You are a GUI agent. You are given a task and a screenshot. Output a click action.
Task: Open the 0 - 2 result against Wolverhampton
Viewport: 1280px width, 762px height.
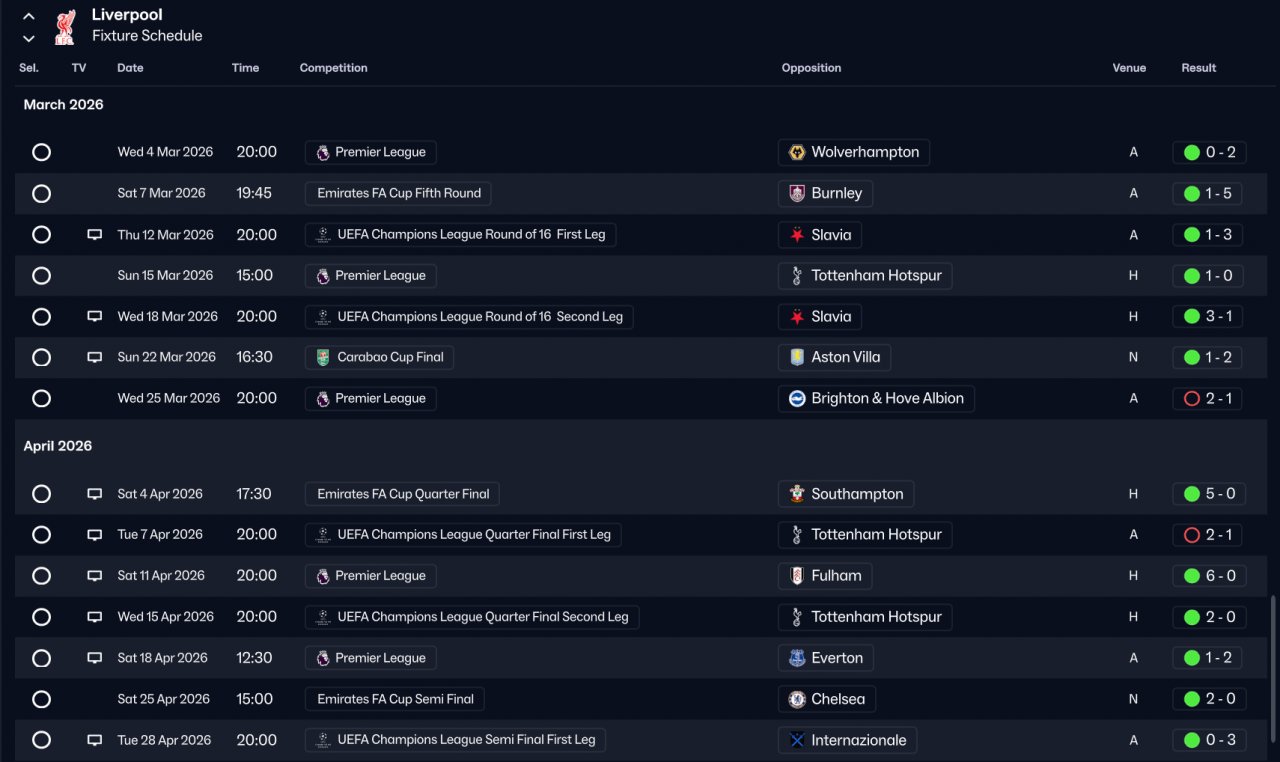click(1210, 153)
